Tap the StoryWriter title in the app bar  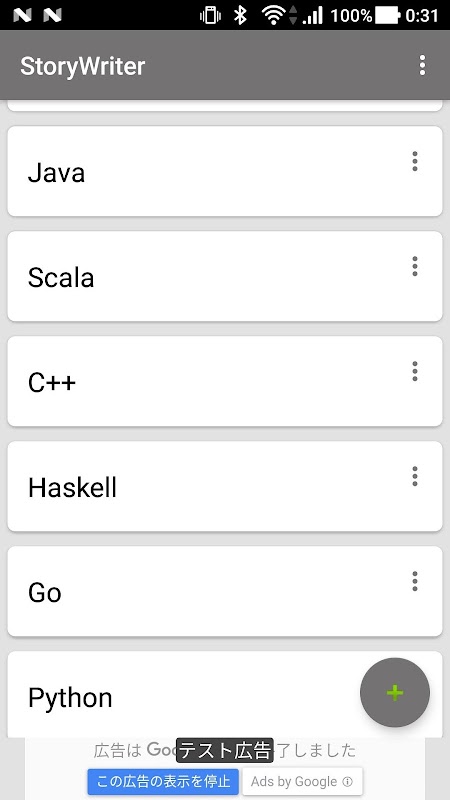(x=83, y=66)
